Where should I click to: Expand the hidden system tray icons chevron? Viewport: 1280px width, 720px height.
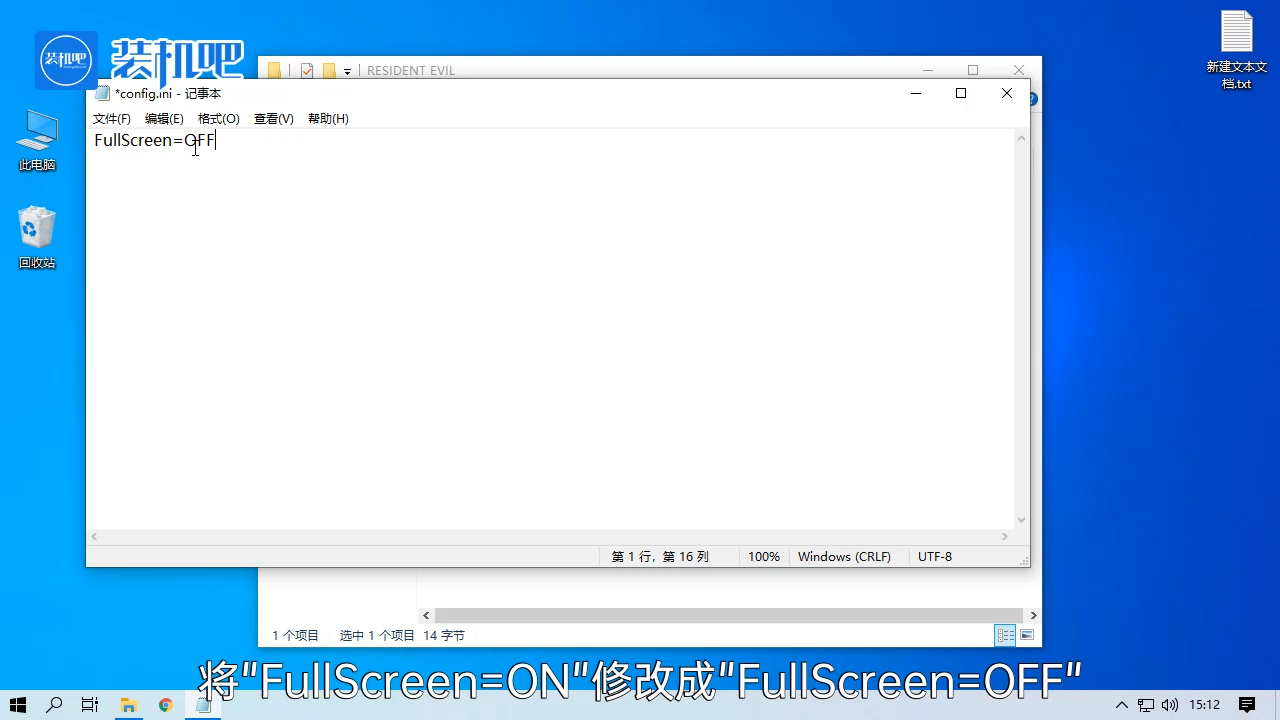pos(1122,705)
